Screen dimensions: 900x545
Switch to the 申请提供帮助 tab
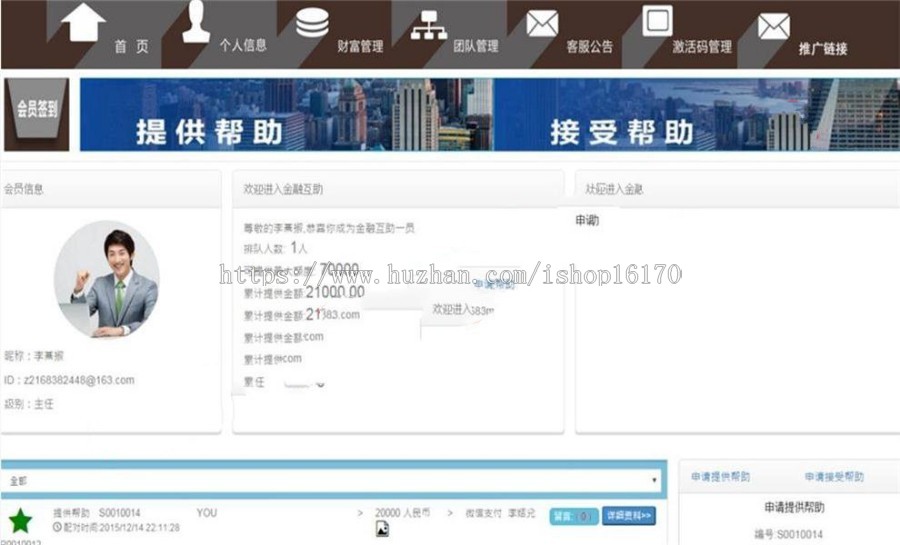click(x=720, y=476)
